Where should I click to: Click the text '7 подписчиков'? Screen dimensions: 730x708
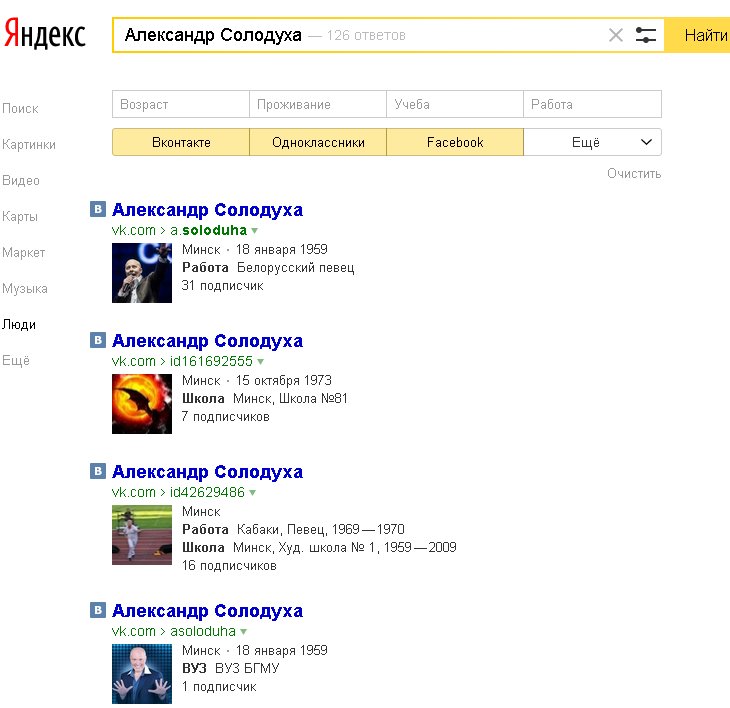[226, 417]
